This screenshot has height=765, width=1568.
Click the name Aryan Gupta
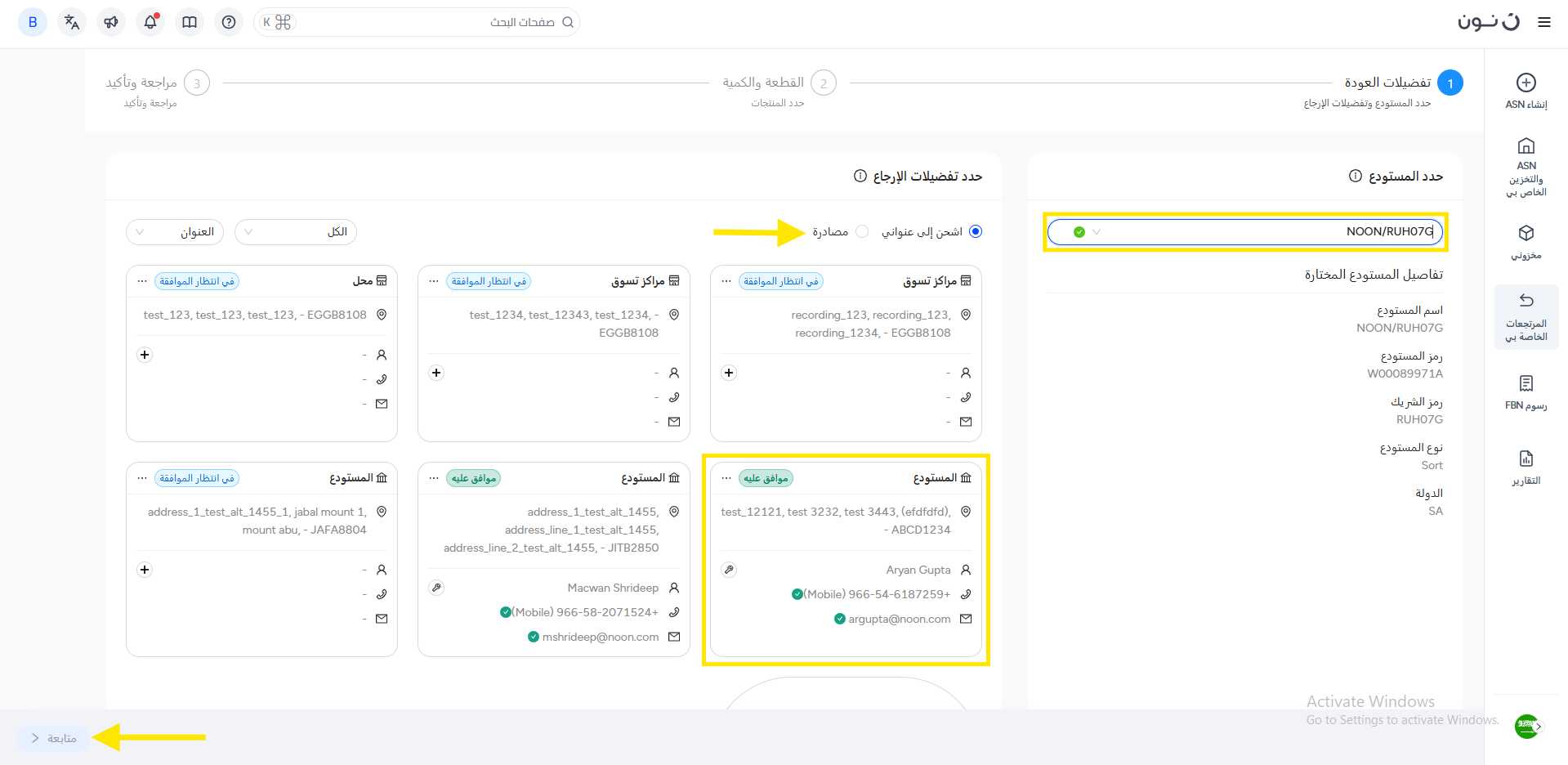918,570
